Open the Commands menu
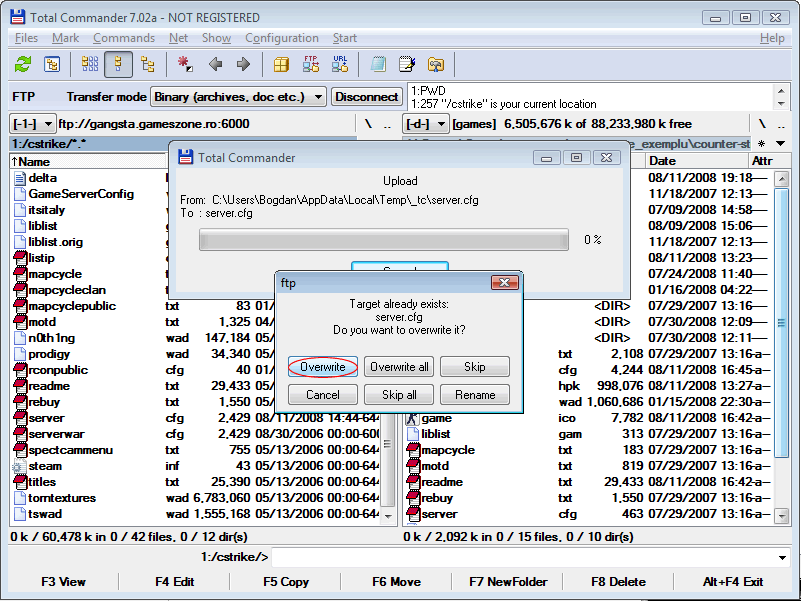801x601 pixels. [123, 38]
